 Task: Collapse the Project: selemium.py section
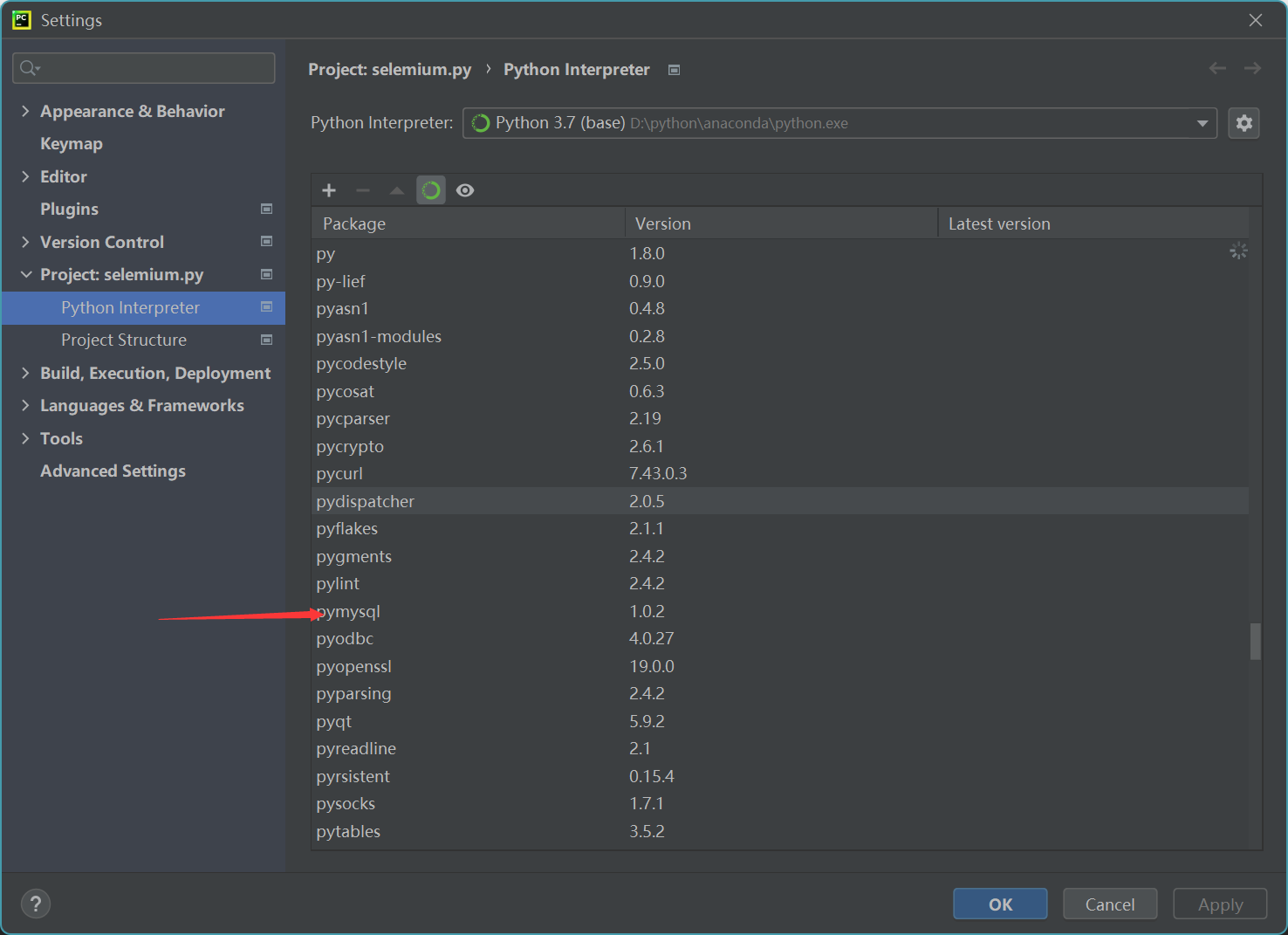coord(25,274)
